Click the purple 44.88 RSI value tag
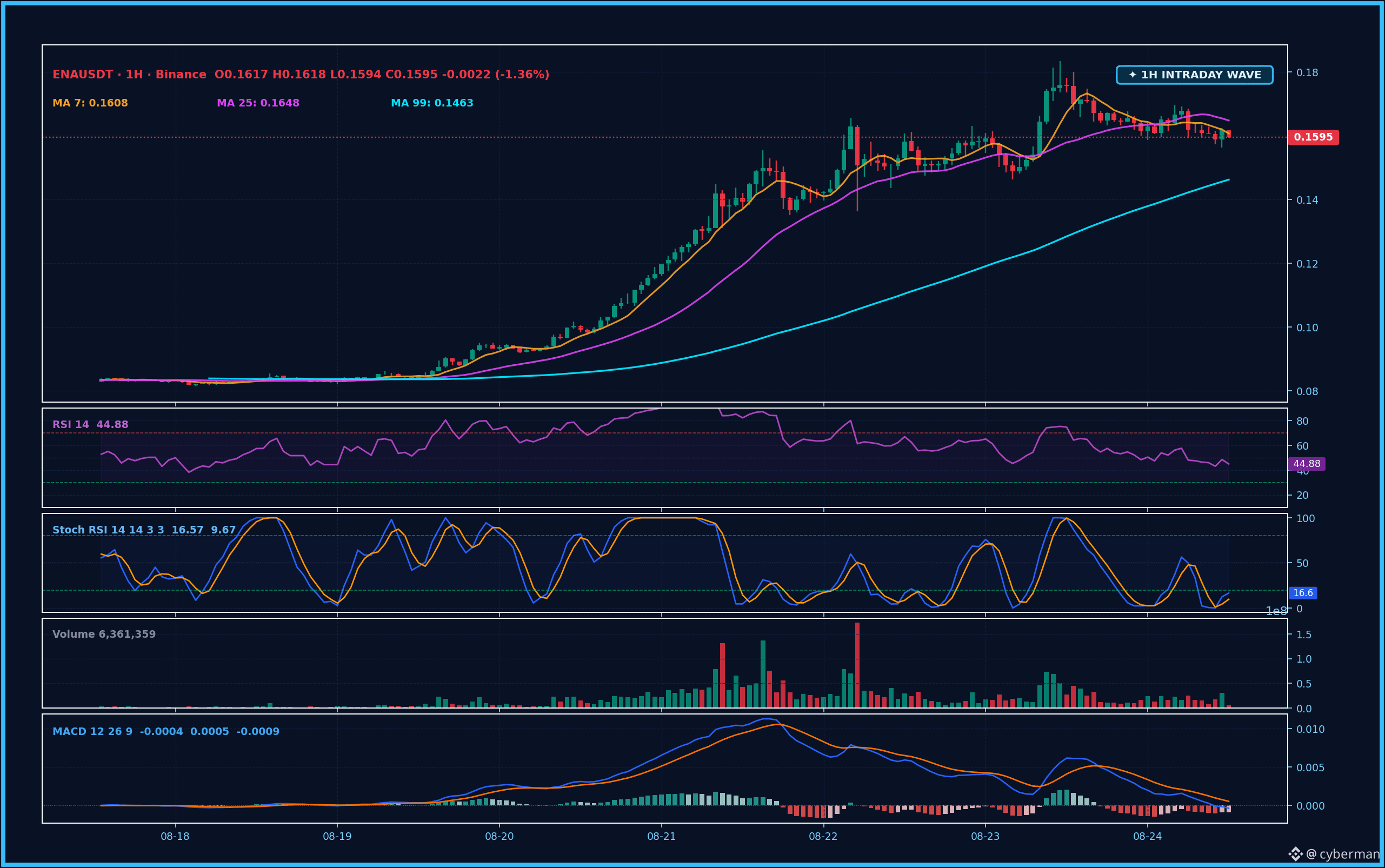 pos(1306,464)
